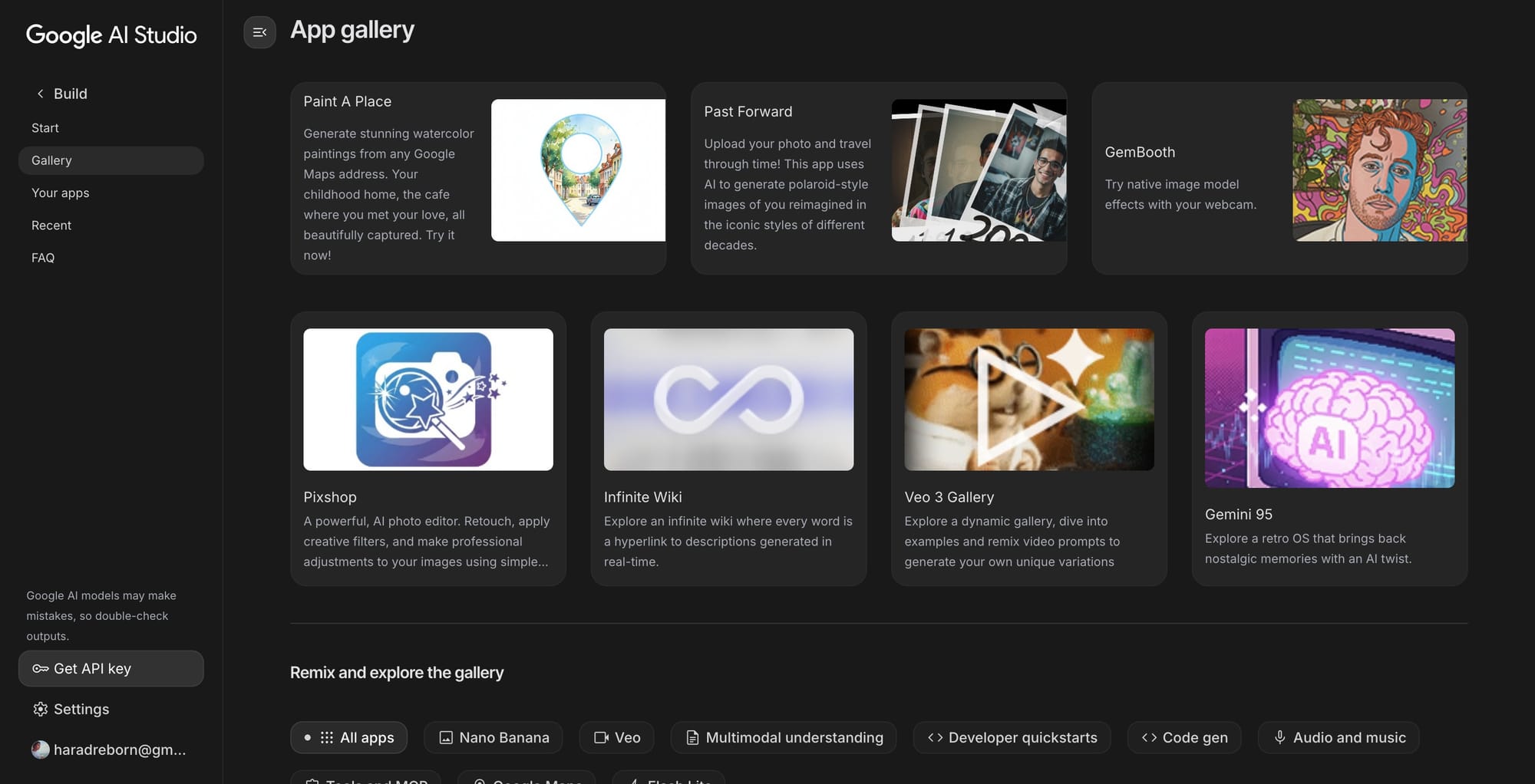Click the image icon on Nano Banana chip

446,737
